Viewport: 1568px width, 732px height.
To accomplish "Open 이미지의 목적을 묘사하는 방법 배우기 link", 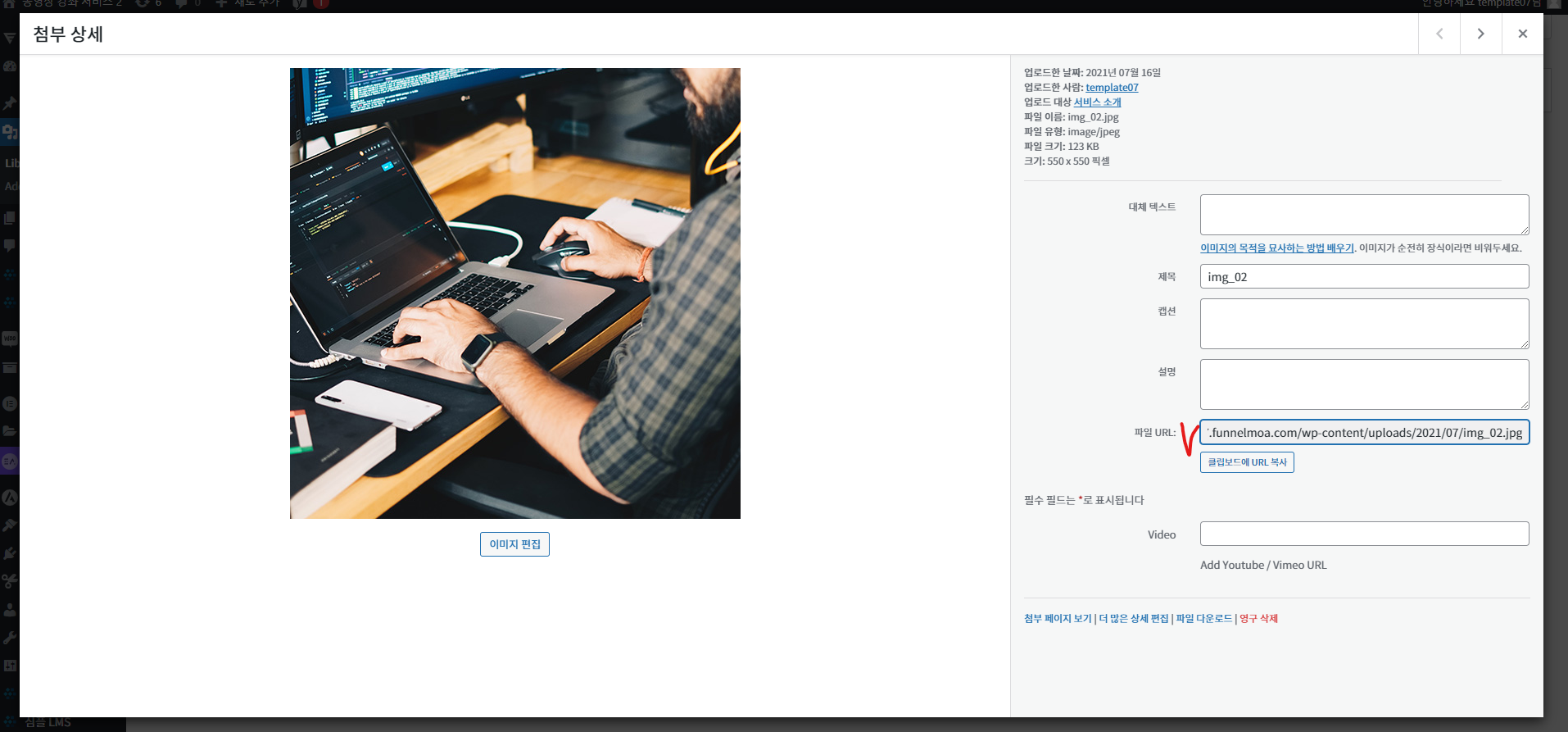I will point(1276,248).
